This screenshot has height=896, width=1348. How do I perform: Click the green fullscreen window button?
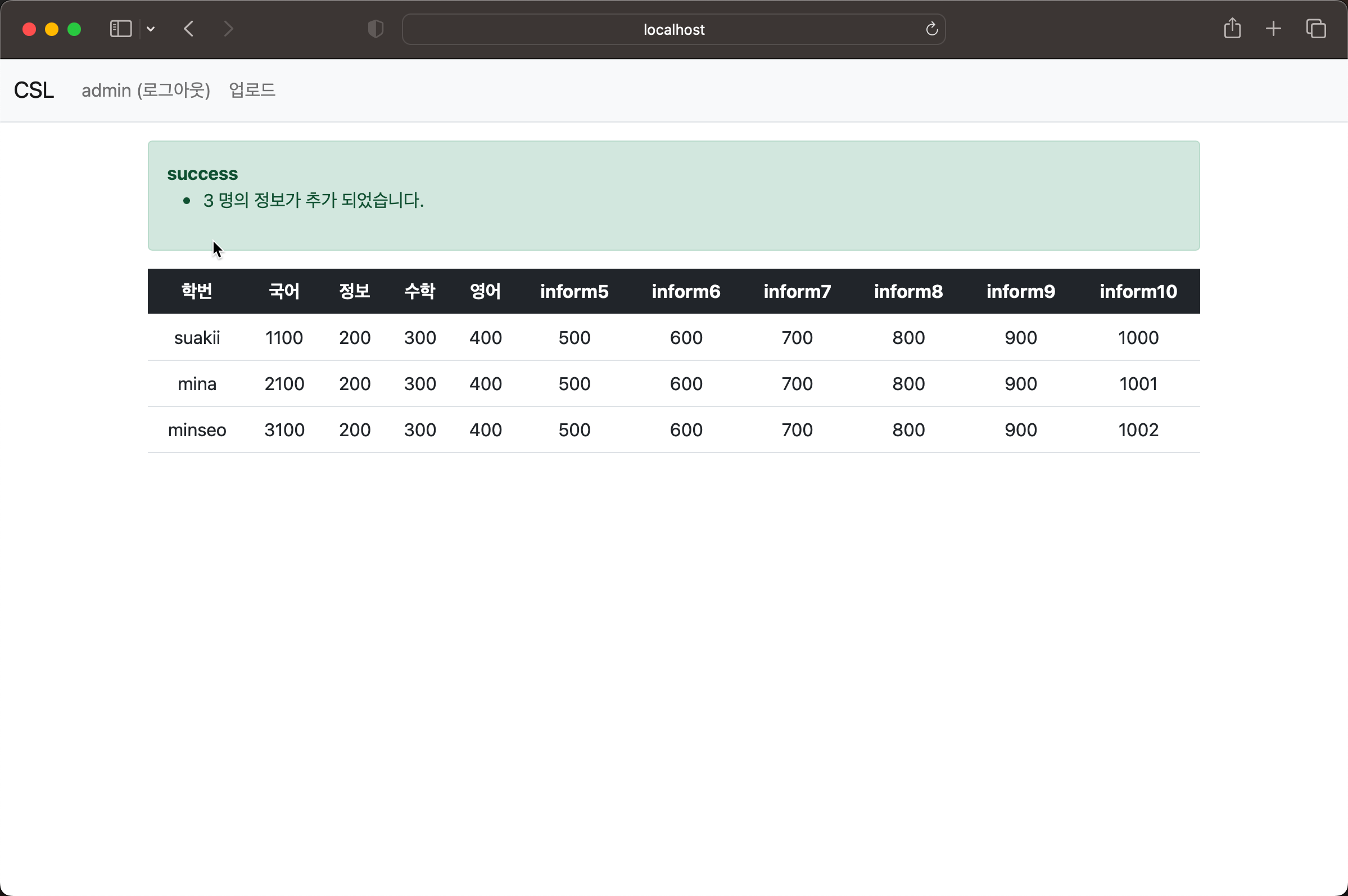74,29
